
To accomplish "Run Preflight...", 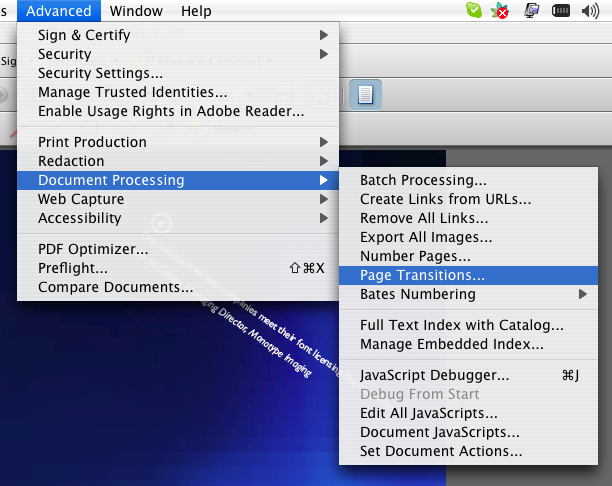I will 178,268.
